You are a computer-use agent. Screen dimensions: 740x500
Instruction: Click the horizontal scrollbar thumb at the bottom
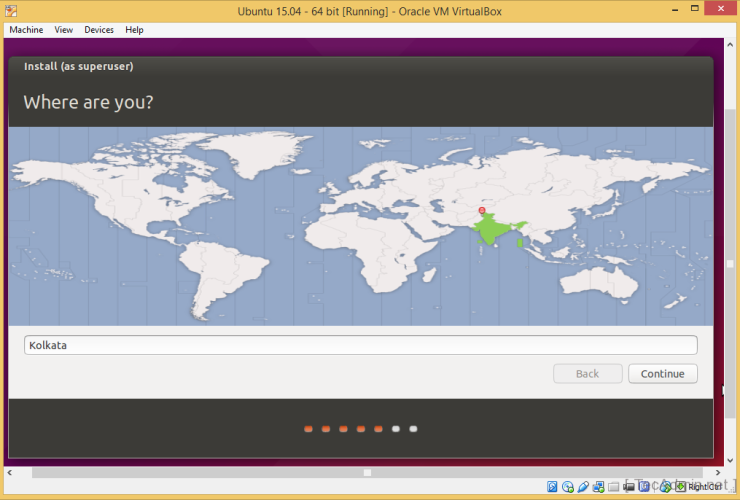point(367,472)
